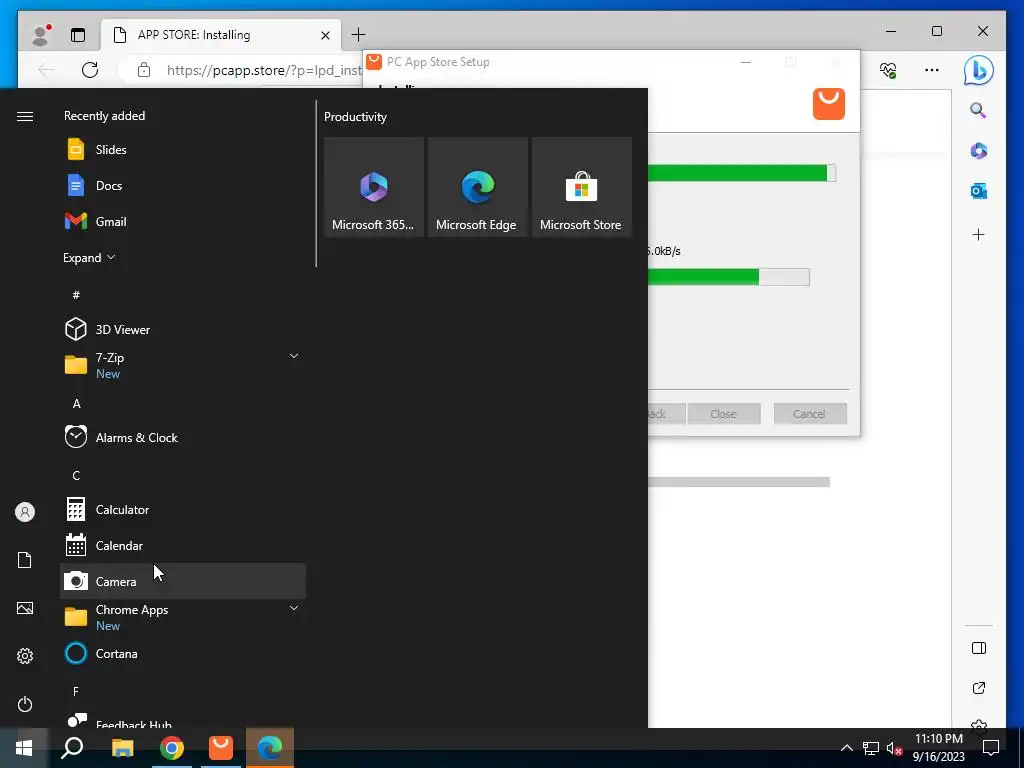Launch the Camera app
The height and width of the screenshot is (768, 1024).
pos(183,581)
